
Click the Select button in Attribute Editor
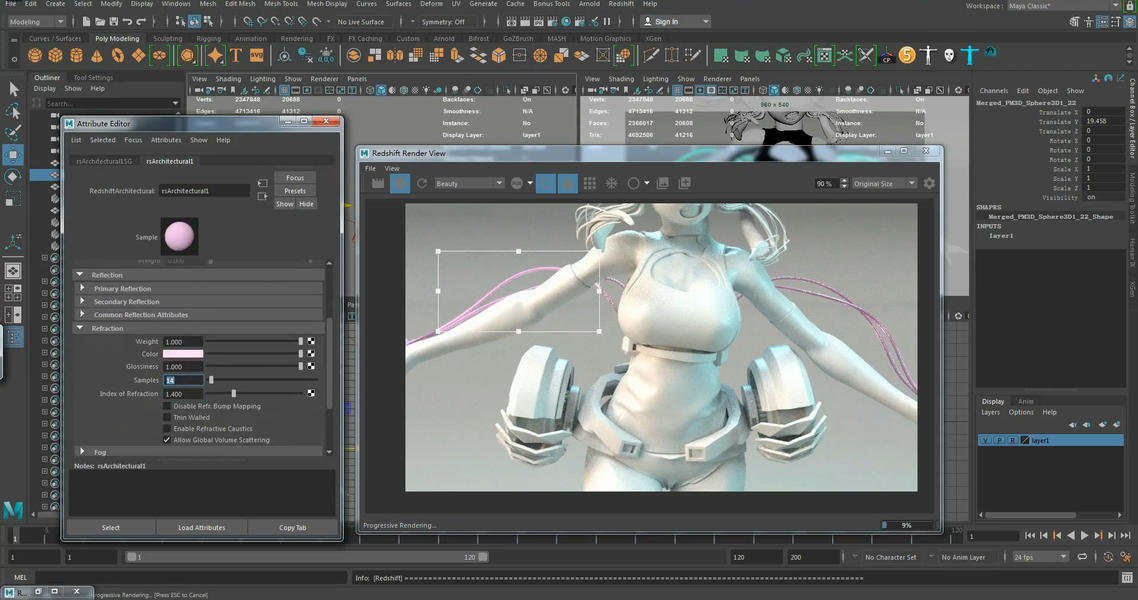(110, 527)
